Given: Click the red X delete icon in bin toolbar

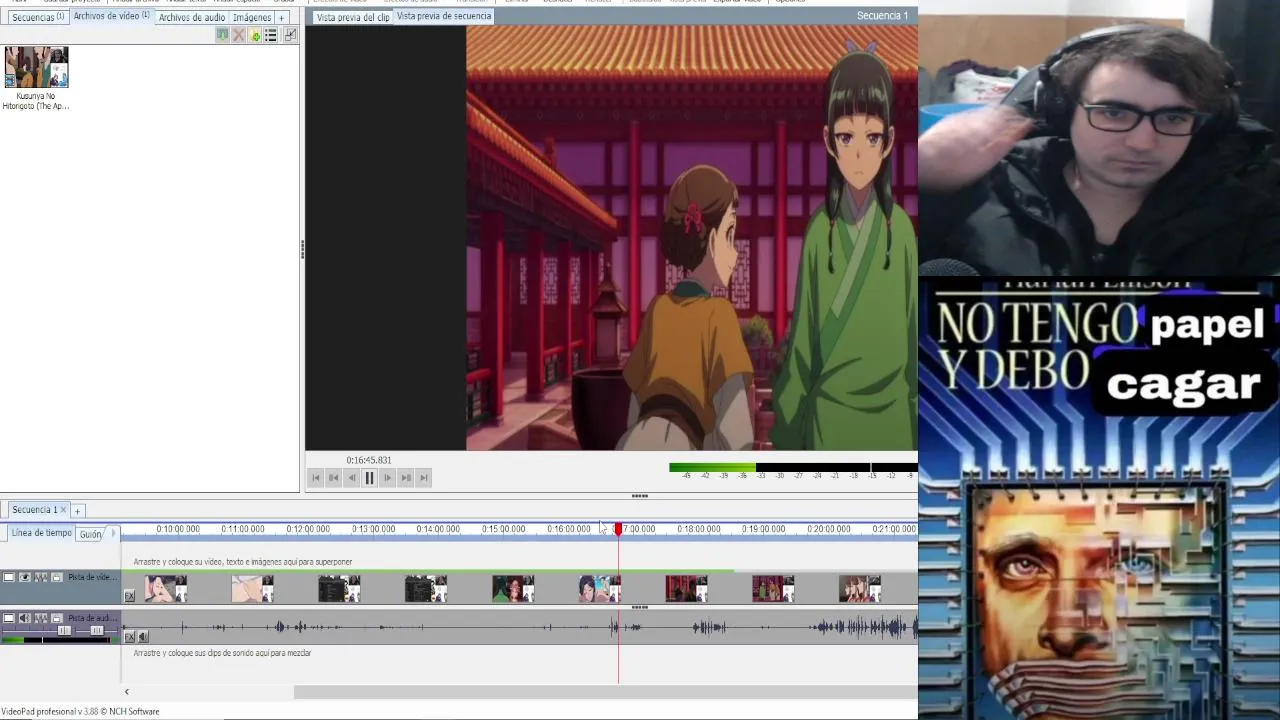Looking at the screenshot, I should click(238, 35).
